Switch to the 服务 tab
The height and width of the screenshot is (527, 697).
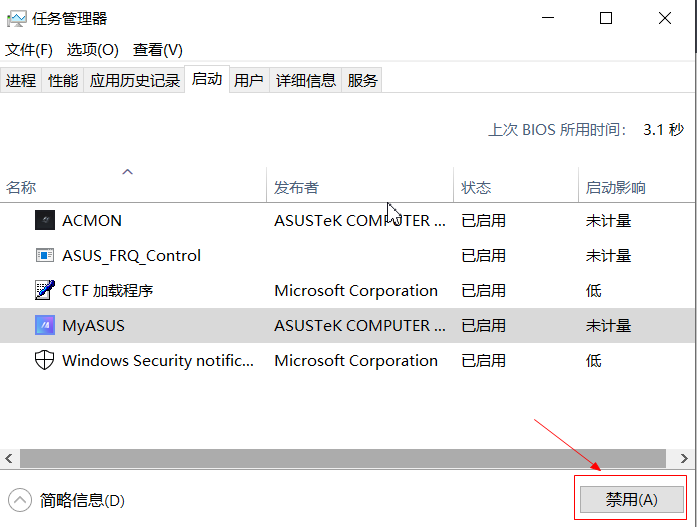(x=362, y=80)
